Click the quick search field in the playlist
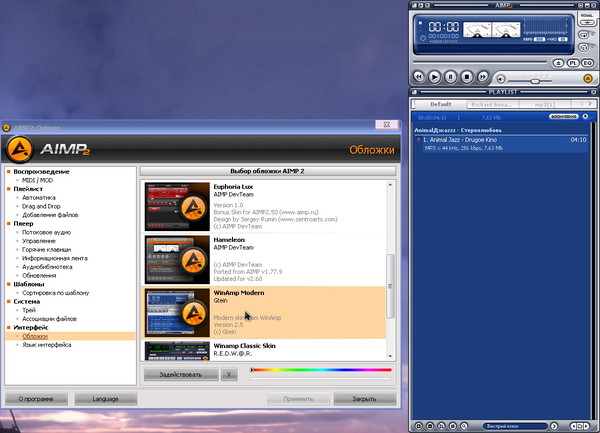The width and height of the screenshot is (600, 433). point(515,426)
